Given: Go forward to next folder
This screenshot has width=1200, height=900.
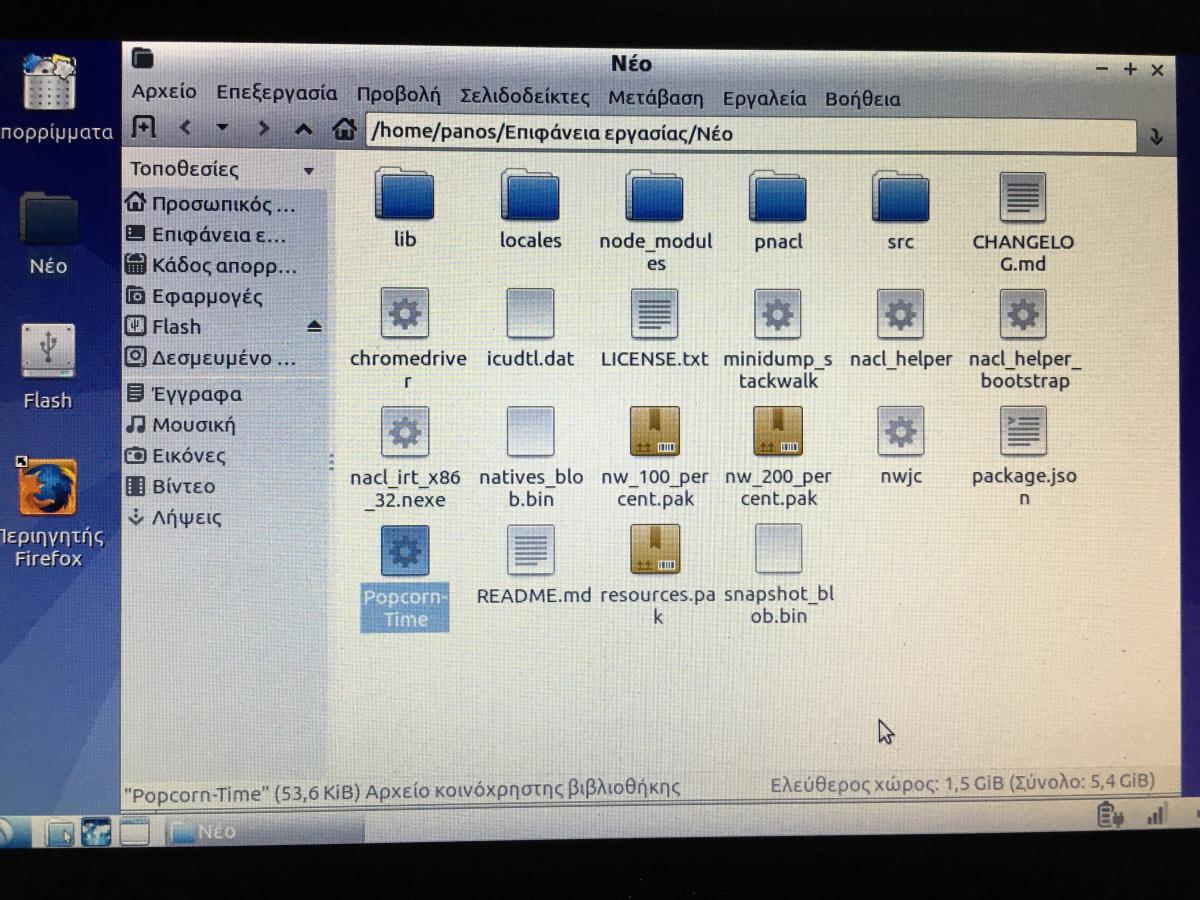Looking at the screenshot, I should (x=263, y=128).
